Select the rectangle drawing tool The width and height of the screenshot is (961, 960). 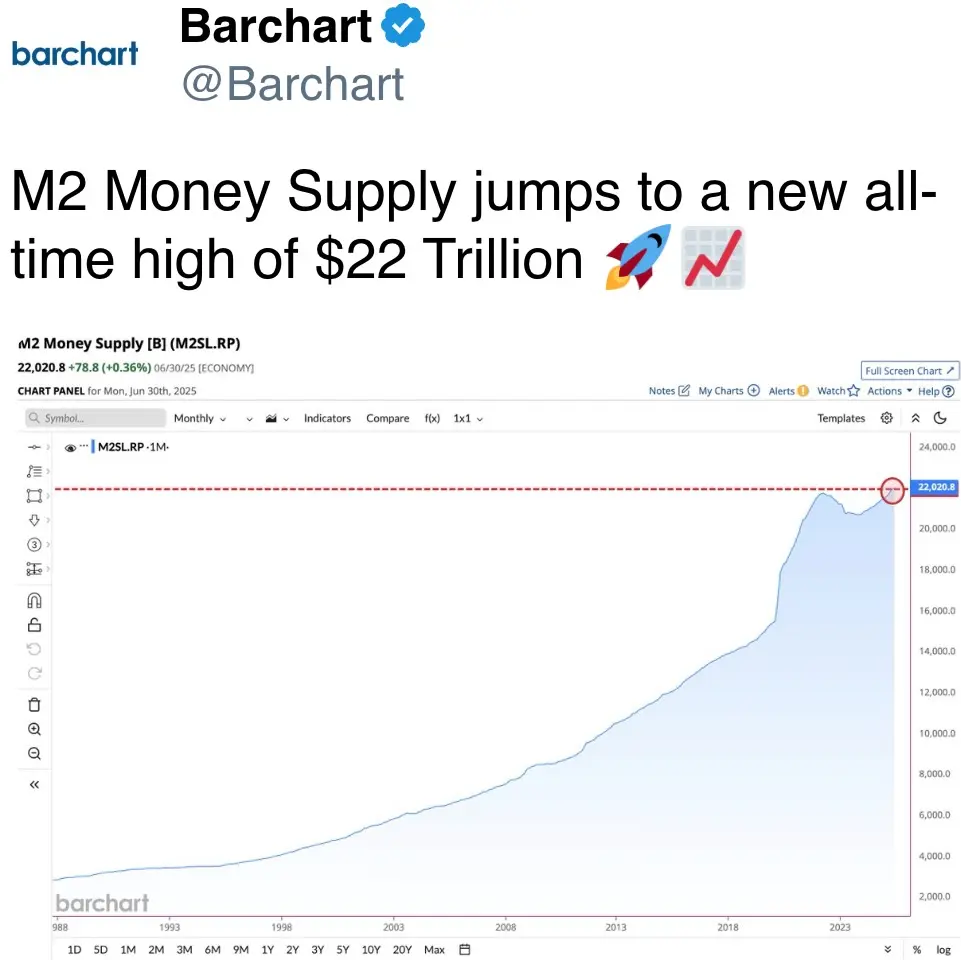tap(34, 495)
